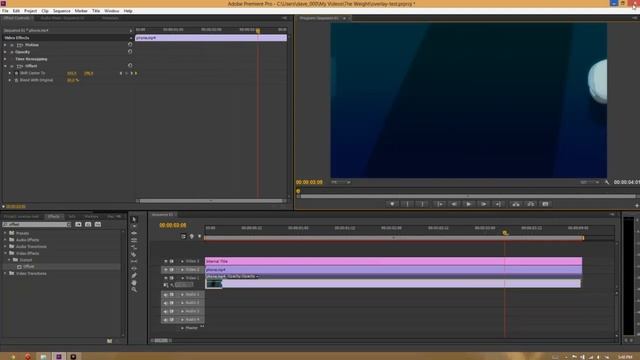The height and width of the screenshot is (360, 640).
Task: Toggle Video 2 track output eye
Action: tap(166, 270)
